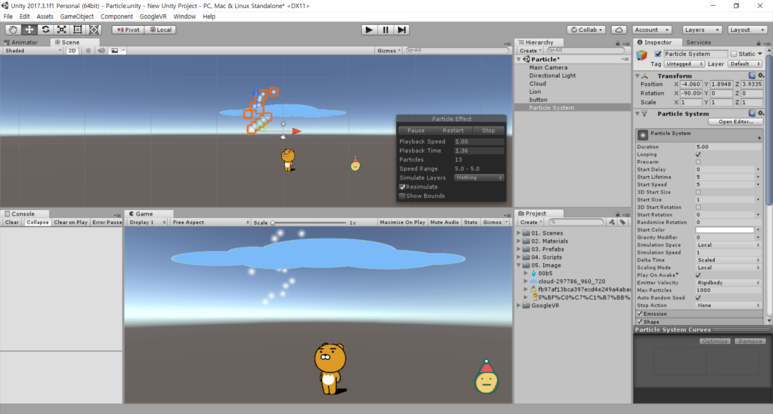Screen dimensions: 773x414
Task: Open the Account dropdown
Action: click(652, 30)
